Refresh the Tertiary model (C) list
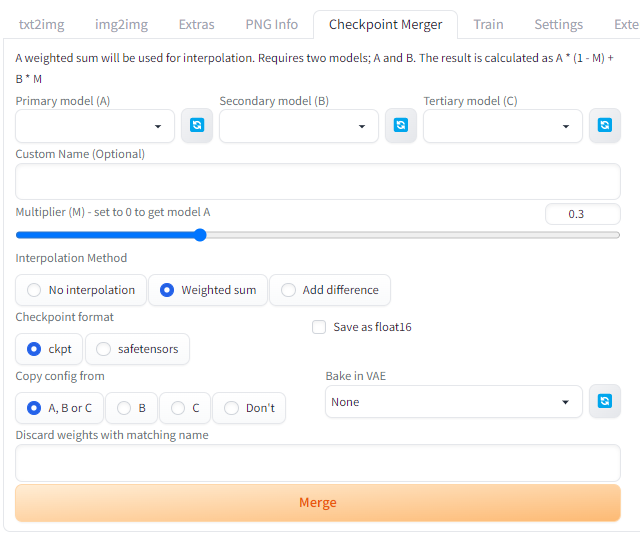 pos(604,125)
